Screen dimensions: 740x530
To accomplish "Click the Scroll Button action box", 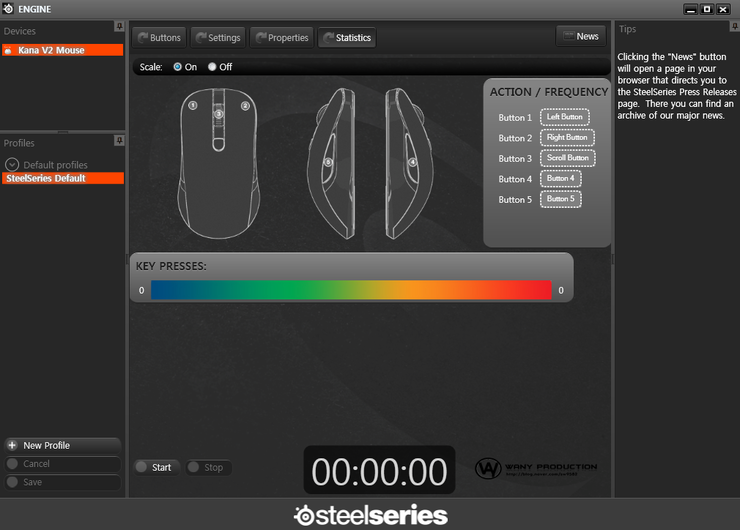I will coord(567,158).
